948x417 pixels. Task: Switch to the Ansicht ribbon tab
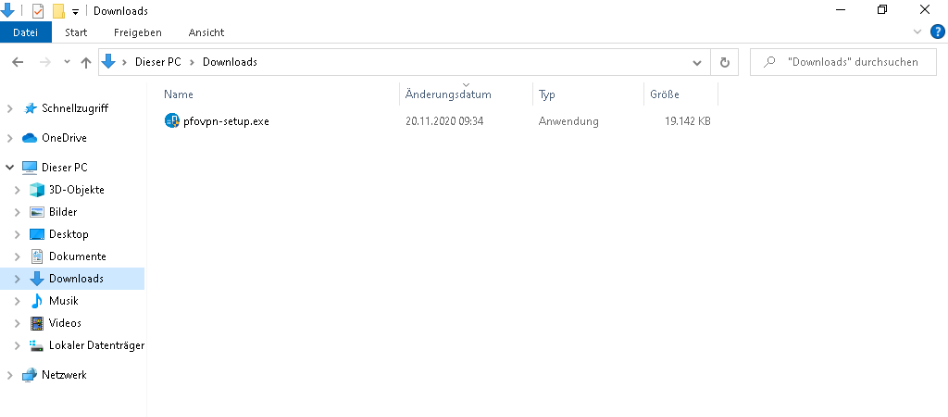pos(206,32)
